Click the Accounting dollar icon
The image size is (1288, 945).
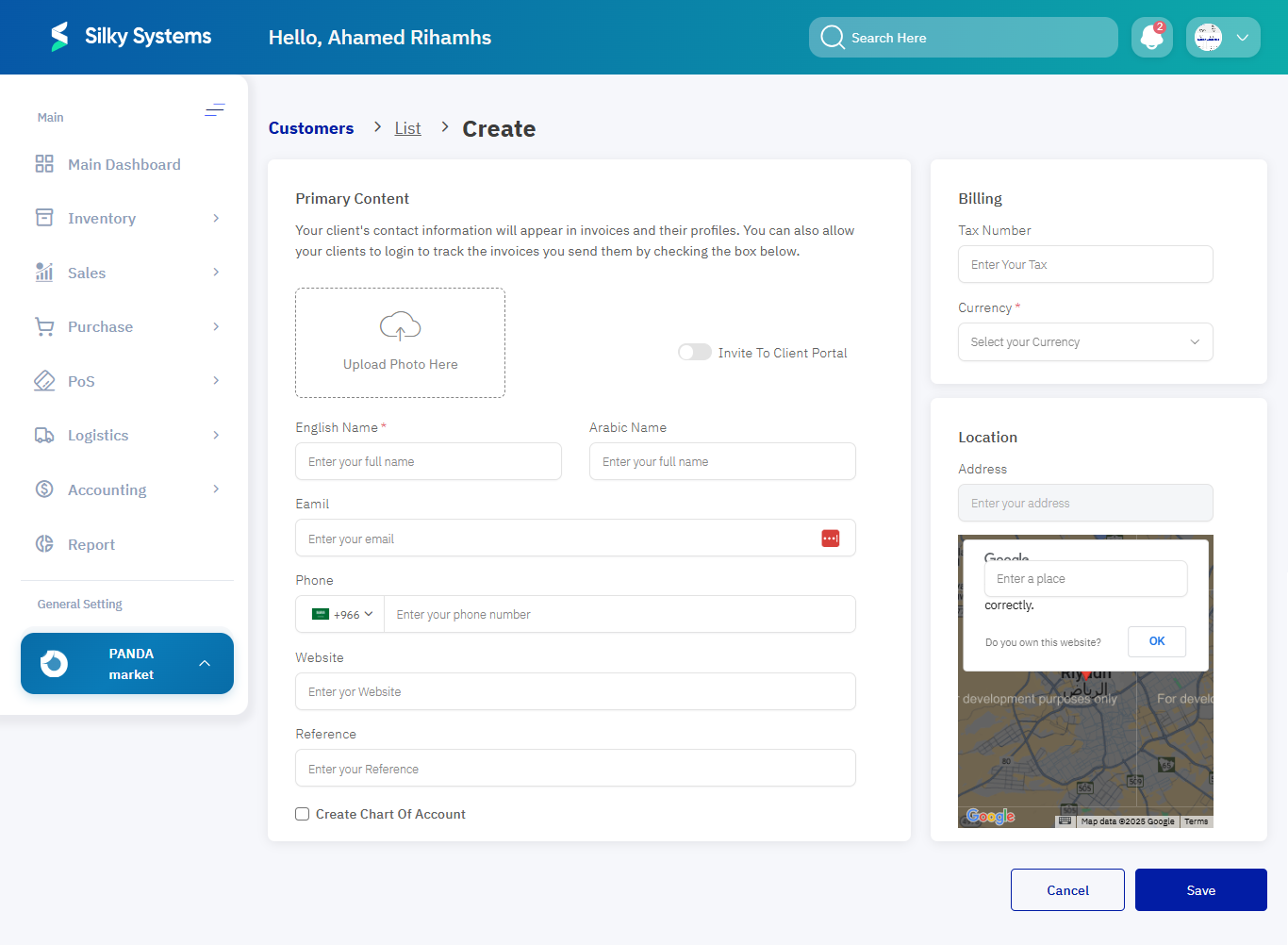[43, 489]
